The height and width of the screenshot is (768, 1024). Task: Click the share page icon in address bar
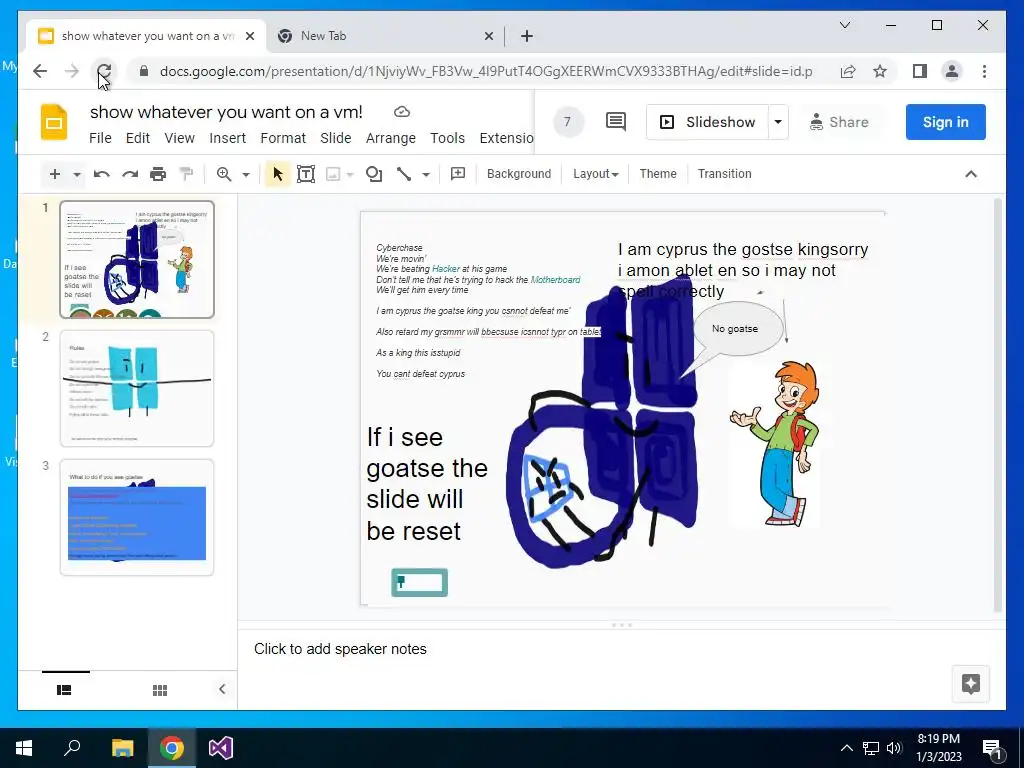(x=848, y=71)
